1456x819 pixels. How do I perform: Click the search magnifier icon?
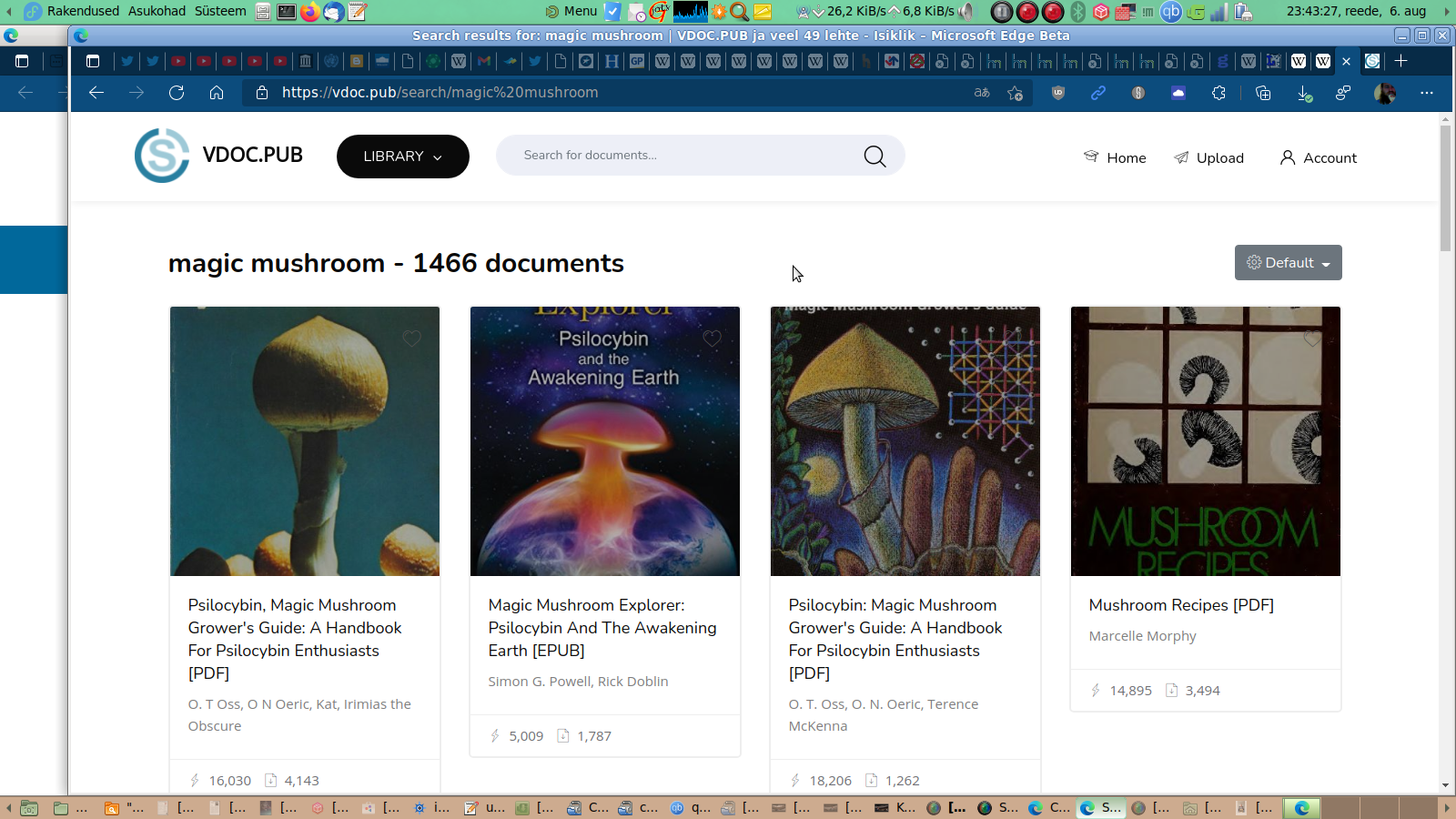(x=875, y=157)
